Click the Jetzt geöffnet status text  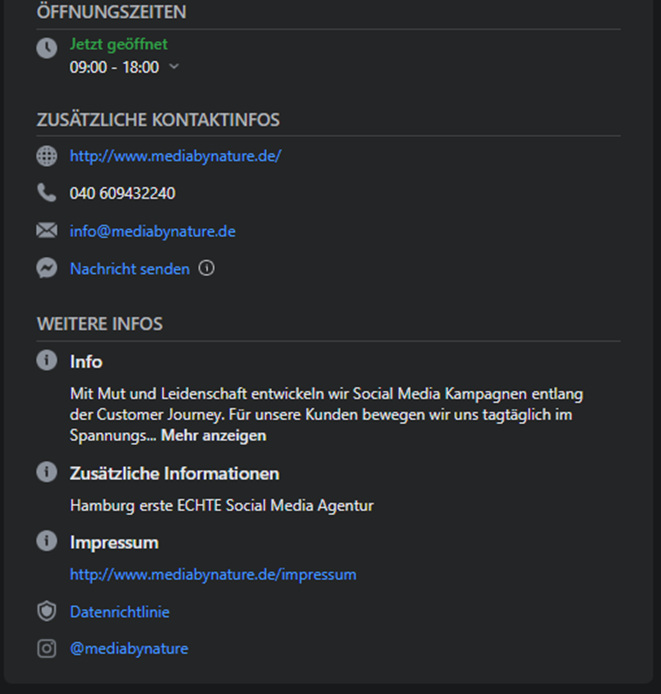pos(119,44)
